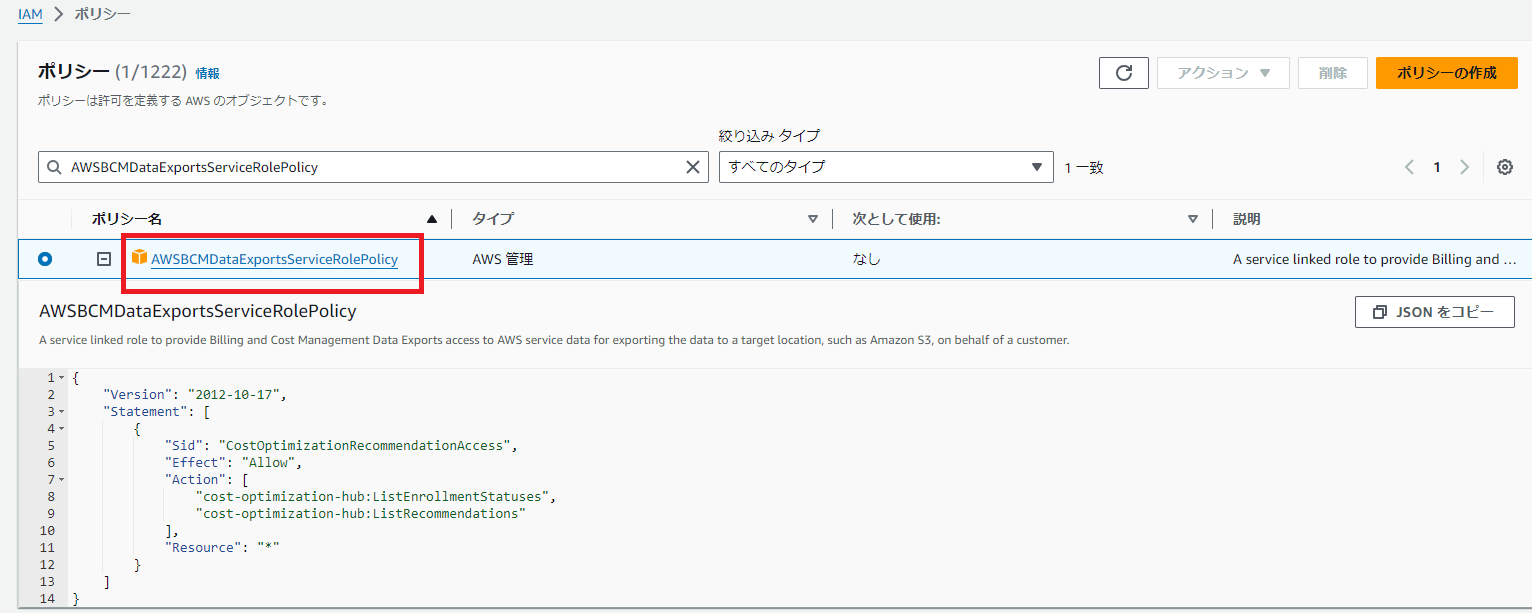Click the JSON をコピー button

[x=1434, y=312]
